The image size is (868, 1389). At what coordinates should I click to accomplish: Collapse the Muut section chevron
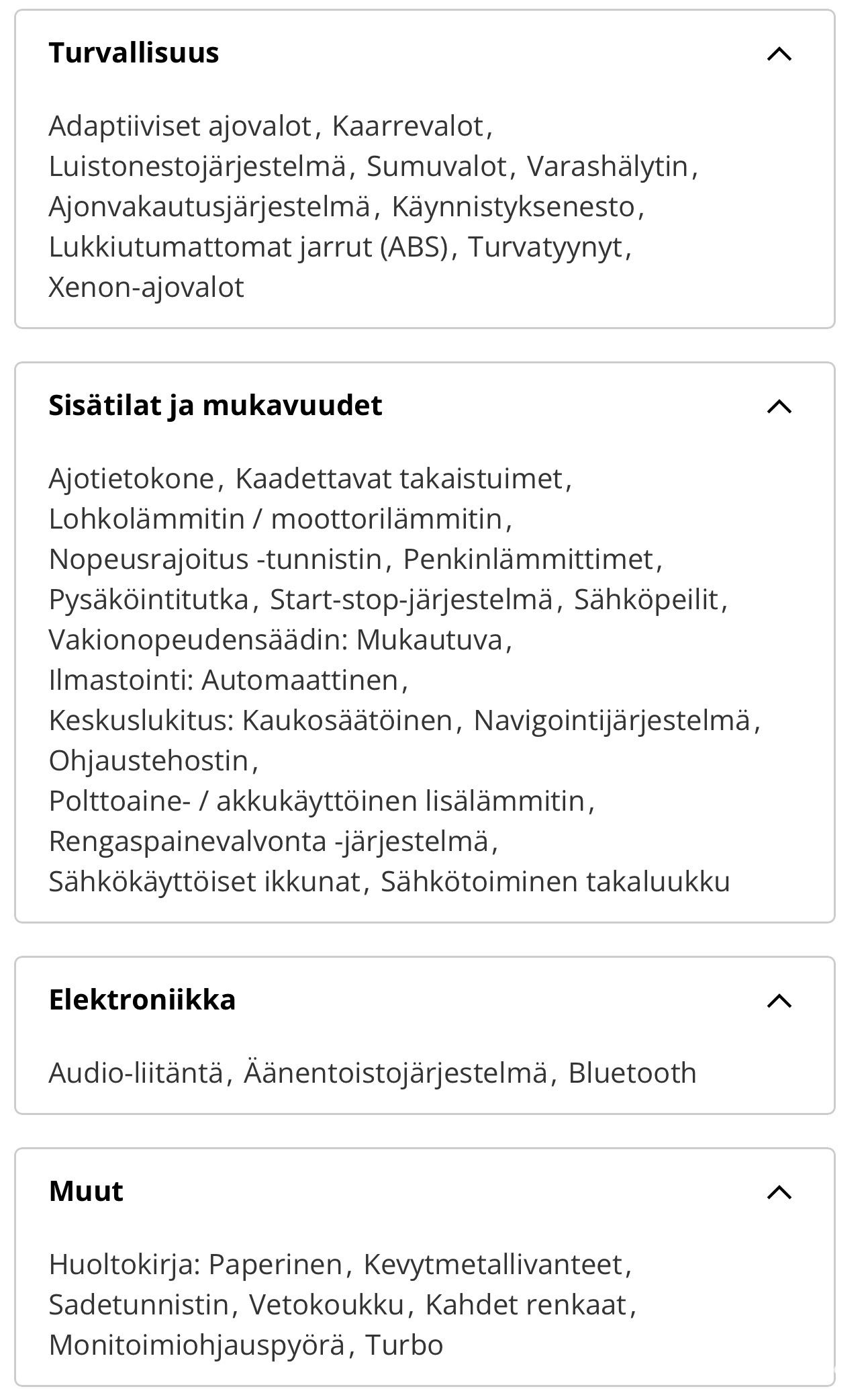click(779, 1192)
